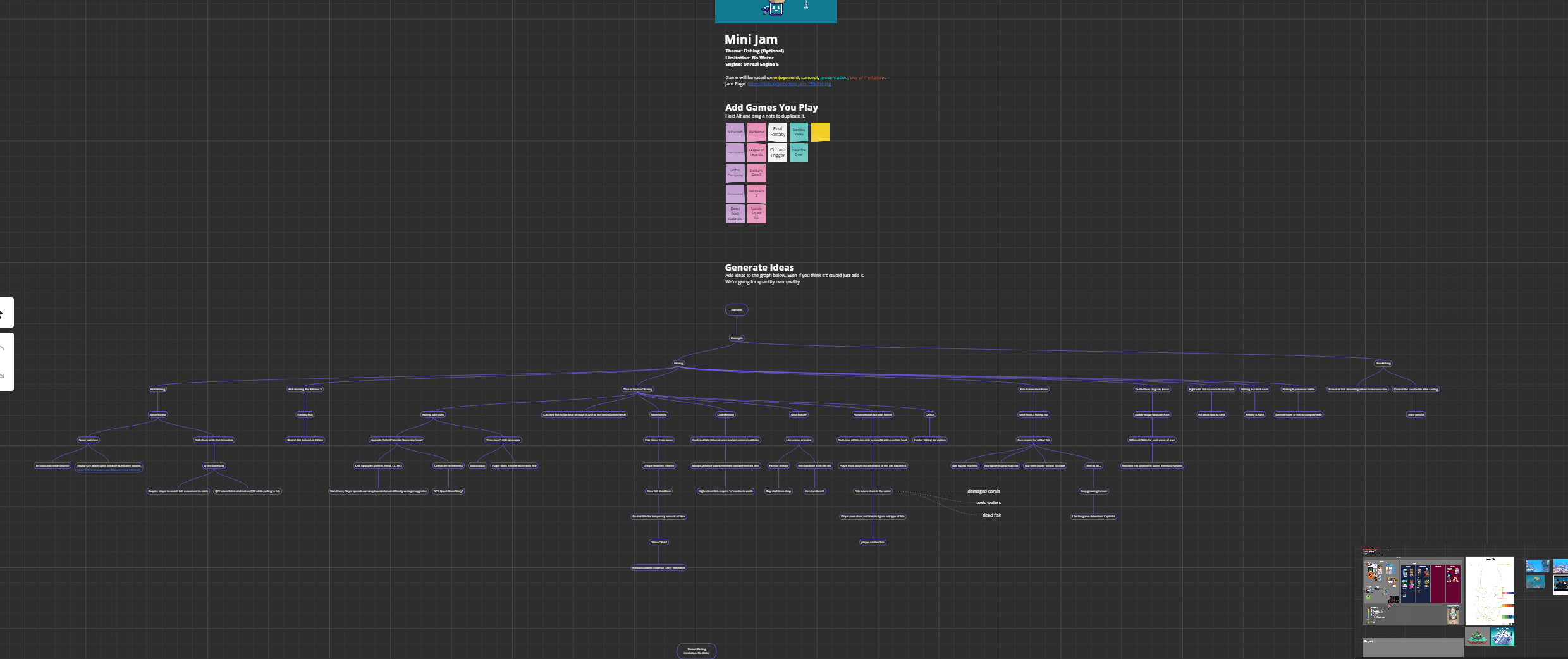The height and width of the screenshot is (659, 1568).
Task: Select the Spear fishing node
Action: (x=157, y=415)
